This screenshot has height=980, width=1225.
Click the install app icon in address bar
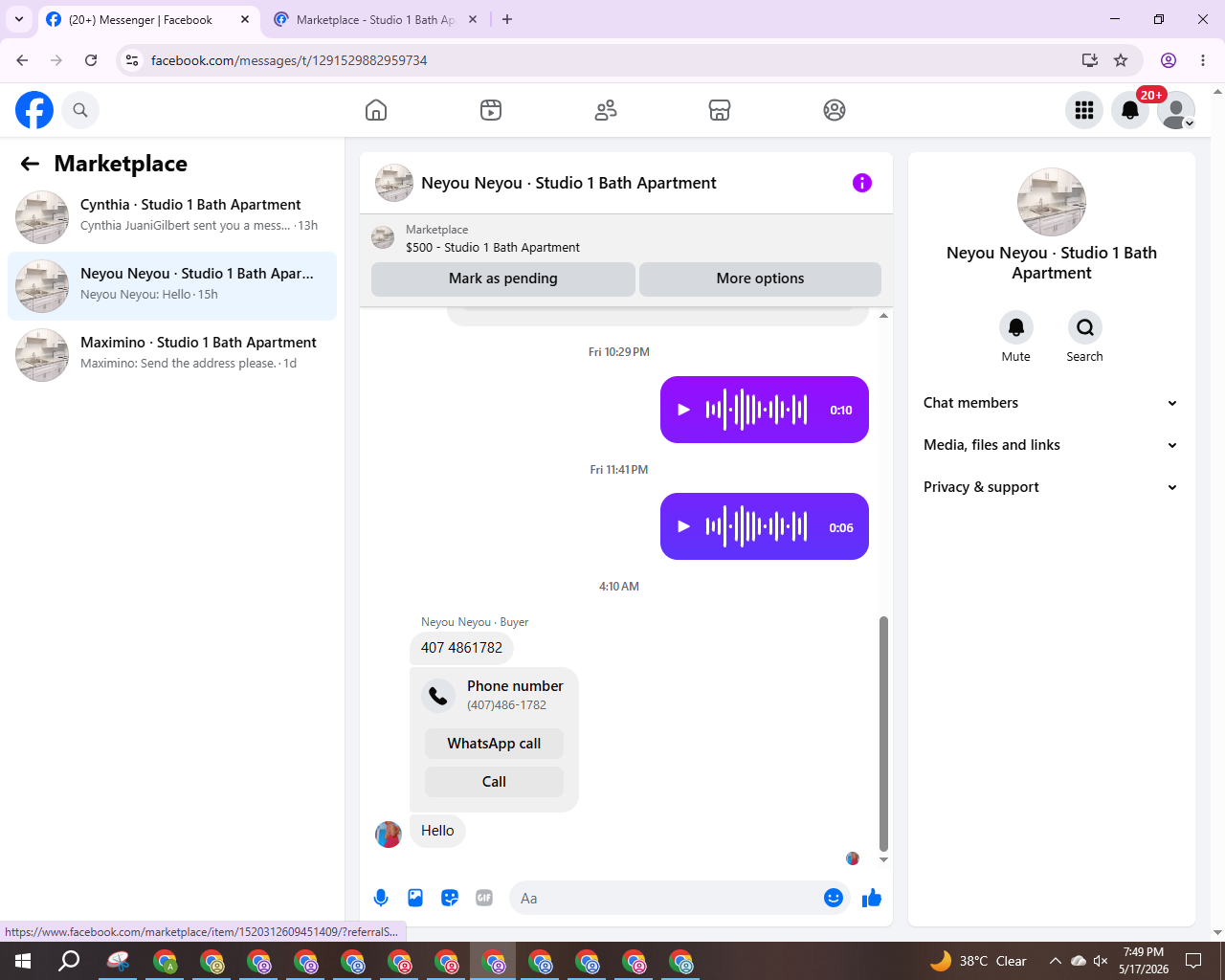point(1090,60)
